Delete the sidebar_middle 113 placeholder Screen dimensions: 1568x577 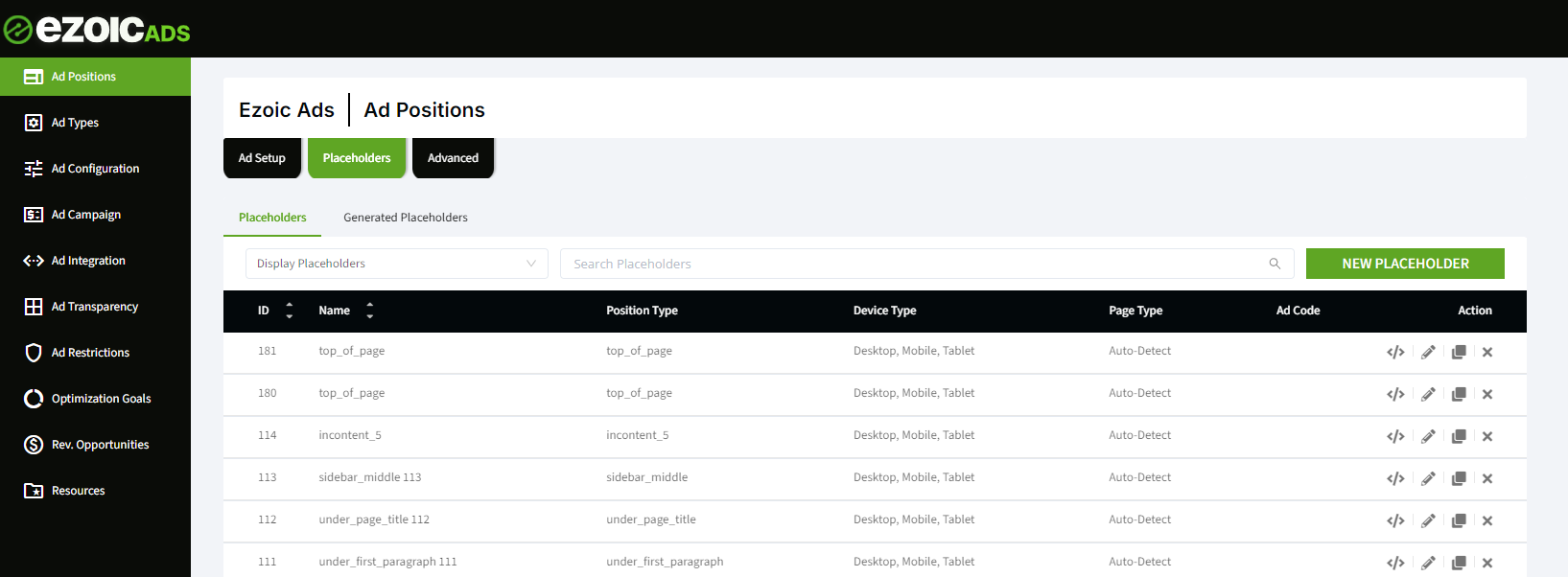pos(1487,478)
